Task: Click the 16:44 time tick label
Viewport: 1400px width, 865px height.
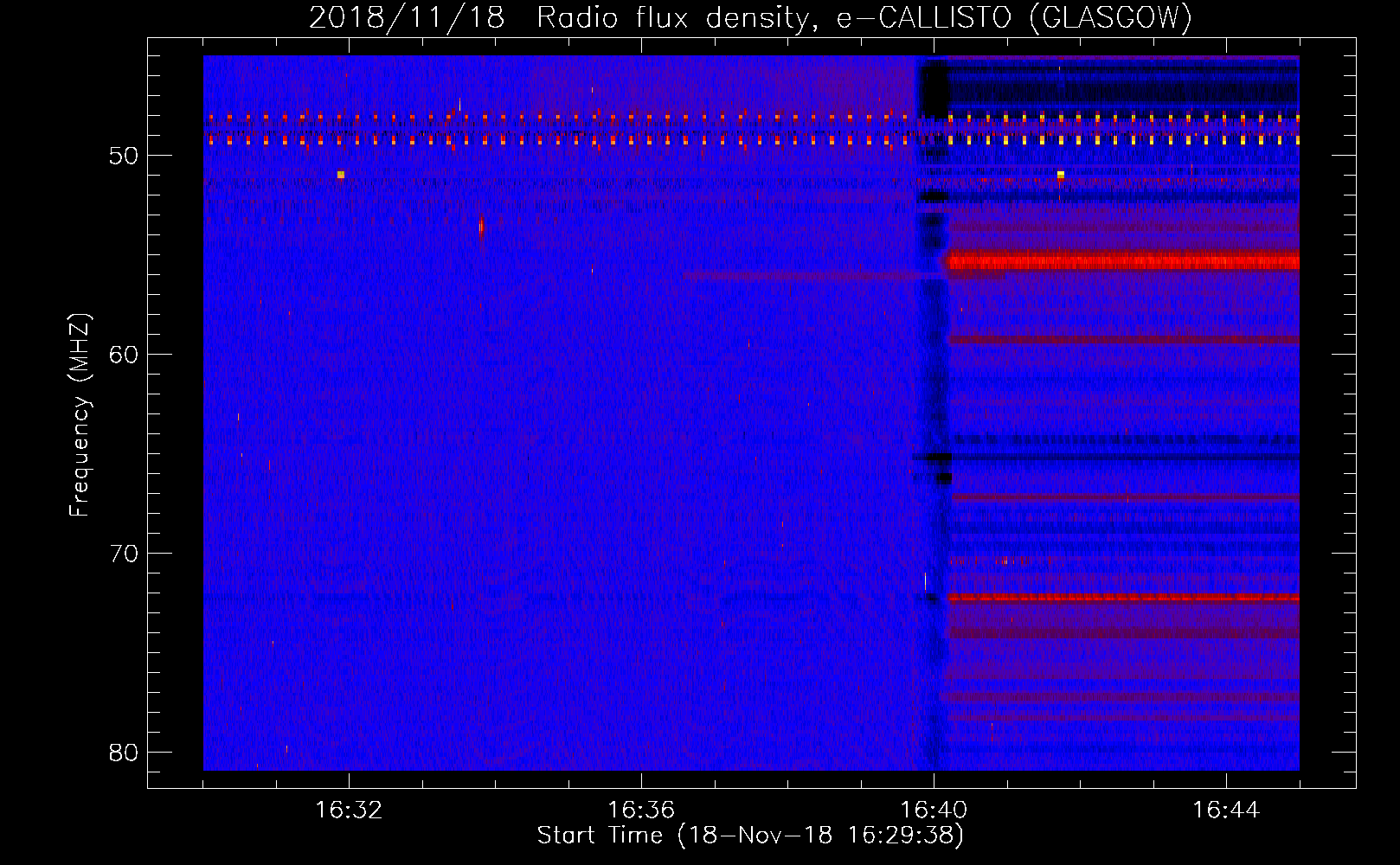Action: 1226,810
